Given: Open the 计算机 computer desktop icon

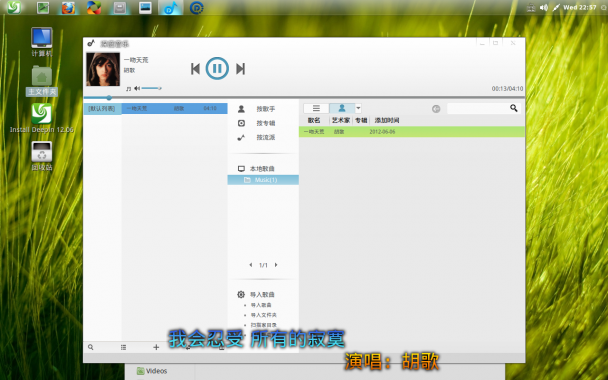Looking at the screenshot, I should [41, 42].
